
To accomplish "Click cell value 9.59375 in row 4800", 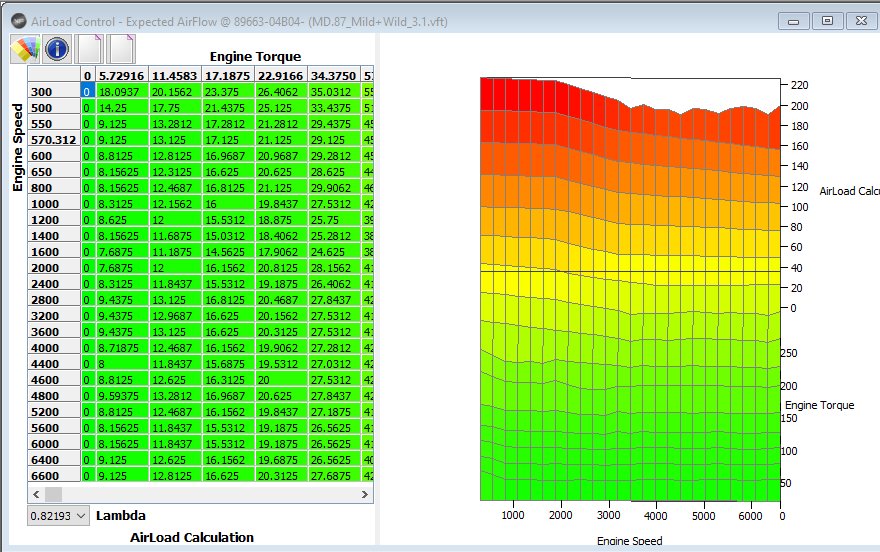I will (x=122, y=395).
